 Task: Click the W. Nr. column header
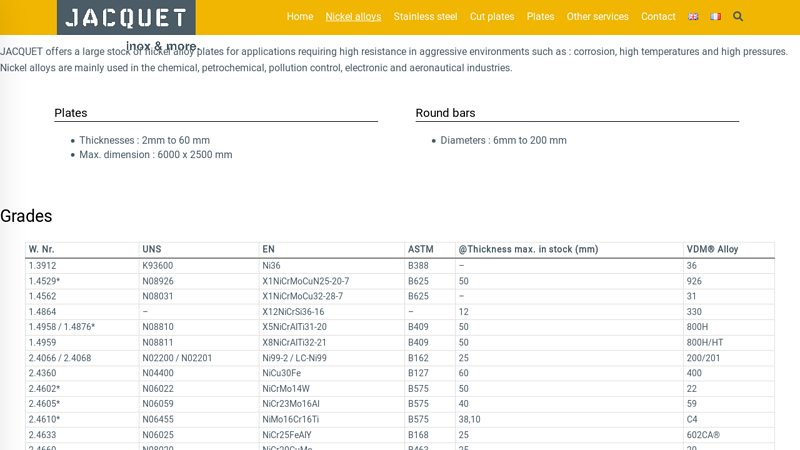point(42,250)
